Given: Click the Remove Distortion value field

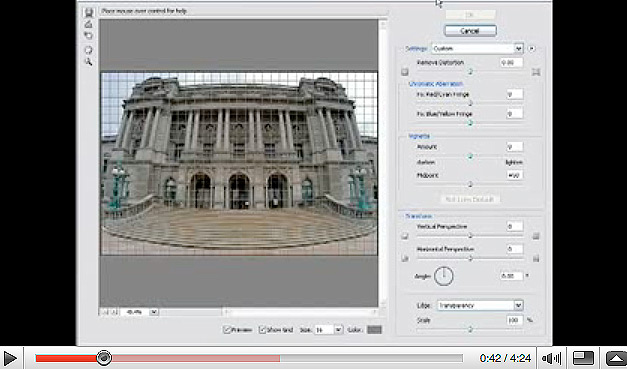Looking at the screenshot, I should coord(512,62).
